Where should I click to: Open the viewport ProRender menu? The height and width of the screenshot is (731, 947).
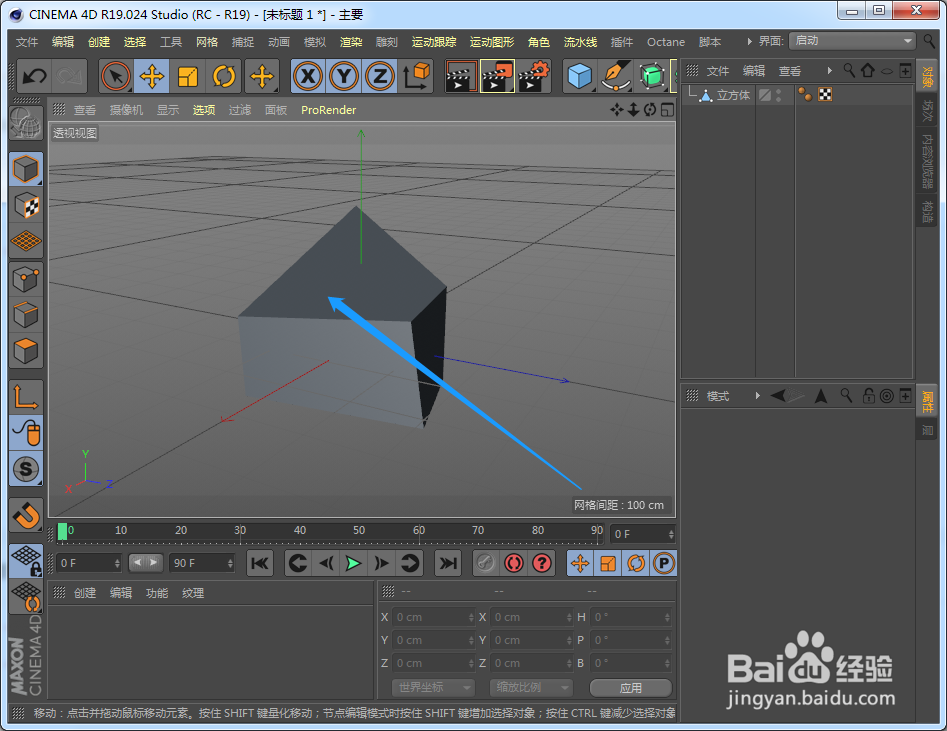pos(329,110)
